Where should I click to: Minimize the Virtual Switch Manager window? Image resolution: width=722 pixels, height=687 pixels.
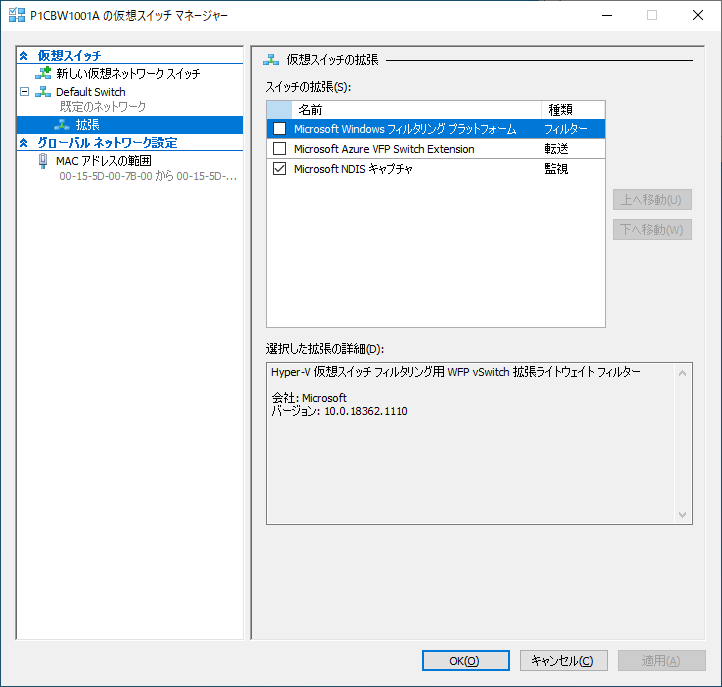click(607, 15)
